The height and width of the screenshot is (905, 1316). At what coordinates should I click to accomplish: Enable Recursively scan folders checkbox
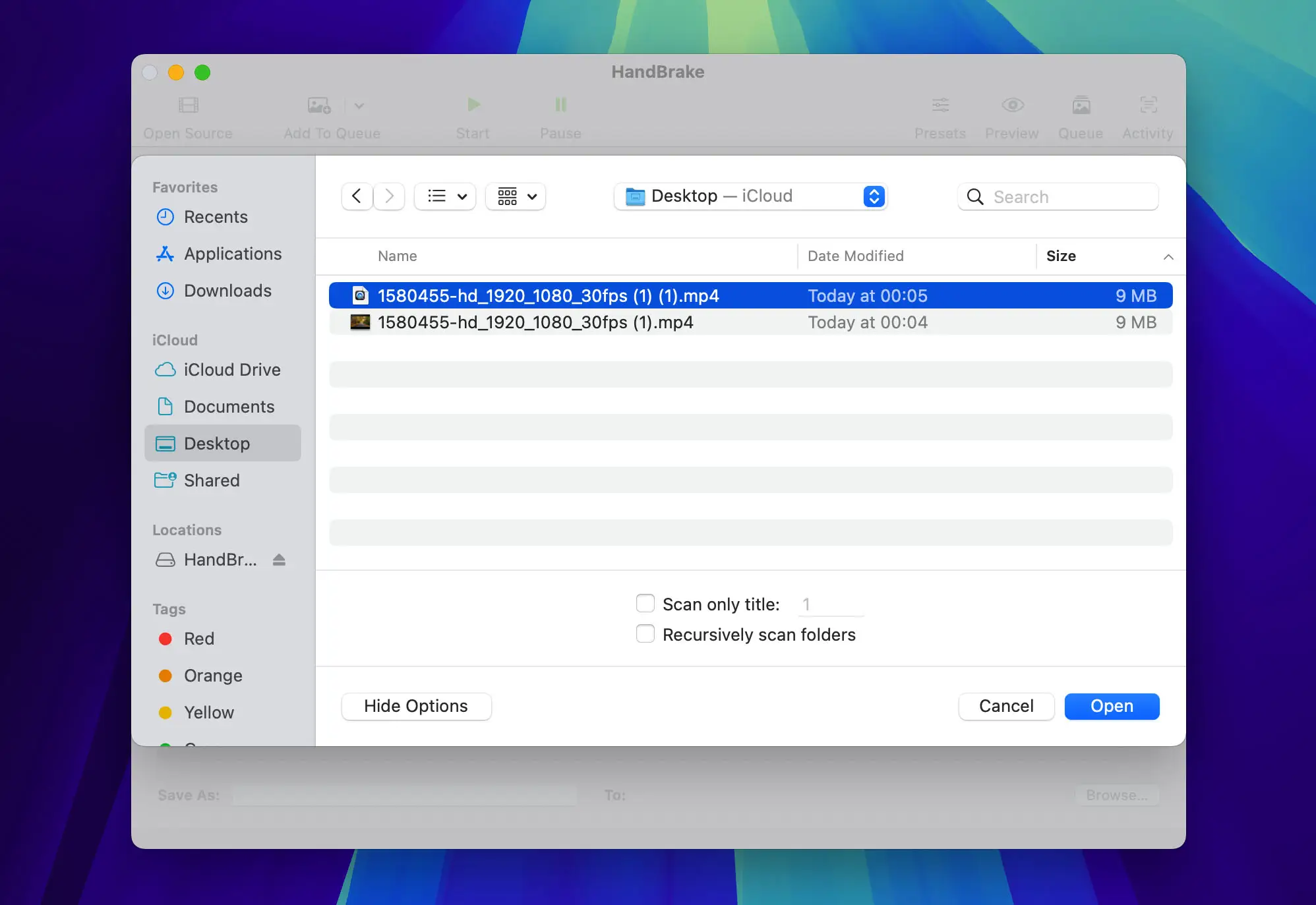pyautogui.click(x=645, y=633)
